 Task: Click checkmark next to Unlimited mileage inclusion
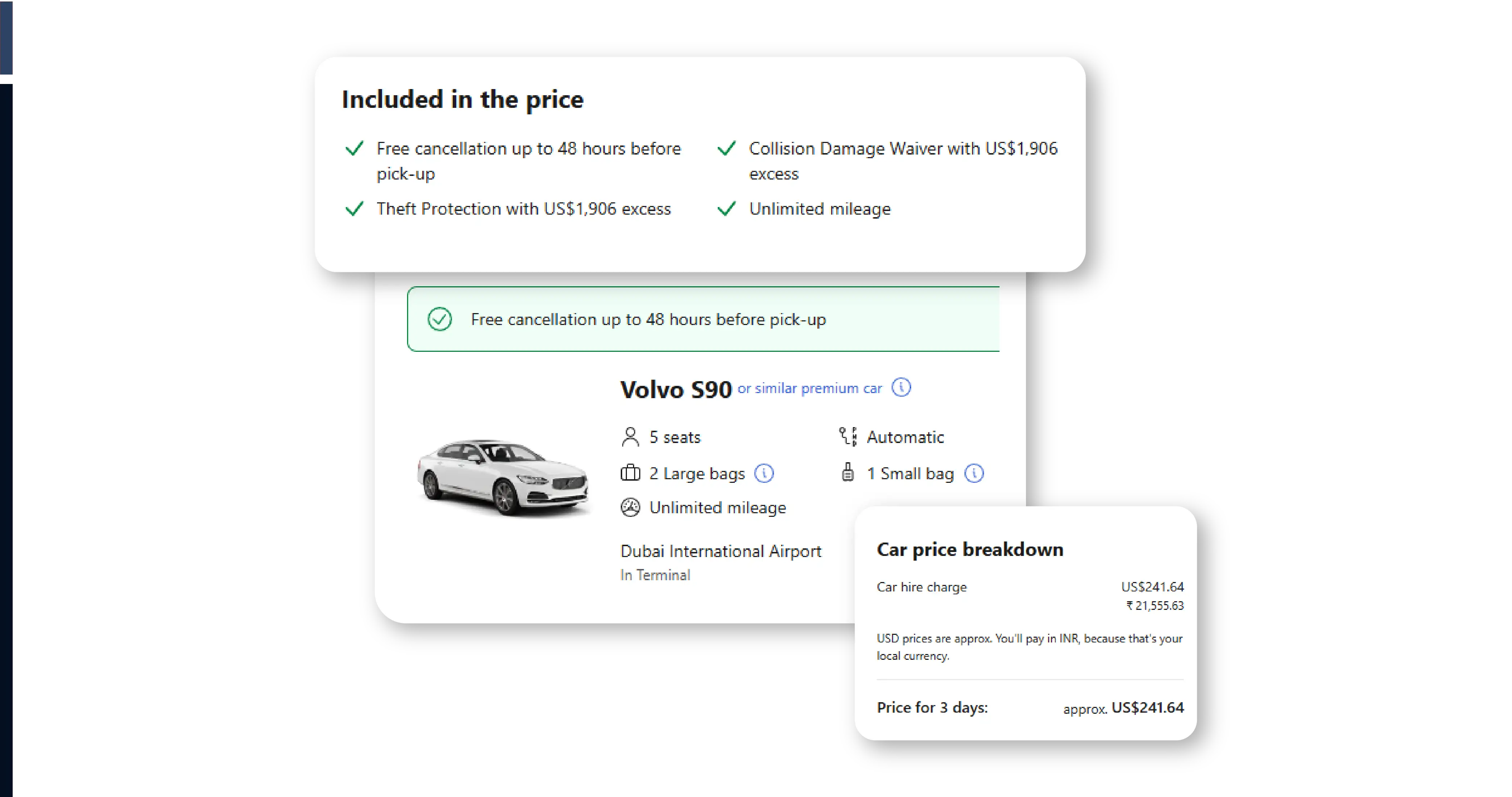(726, 209)
